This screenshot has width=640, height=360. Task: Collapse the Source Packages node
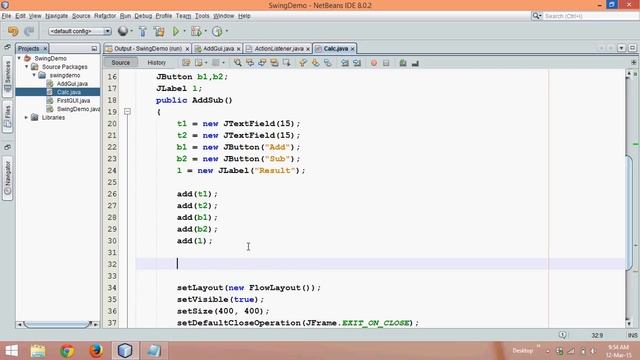coord(27,67)
